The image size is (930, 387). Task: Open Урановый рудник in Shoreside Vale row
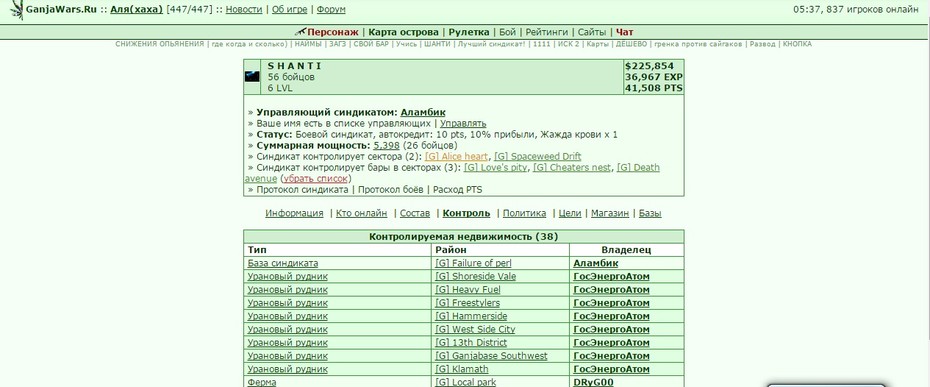click(x=287, y=276)
